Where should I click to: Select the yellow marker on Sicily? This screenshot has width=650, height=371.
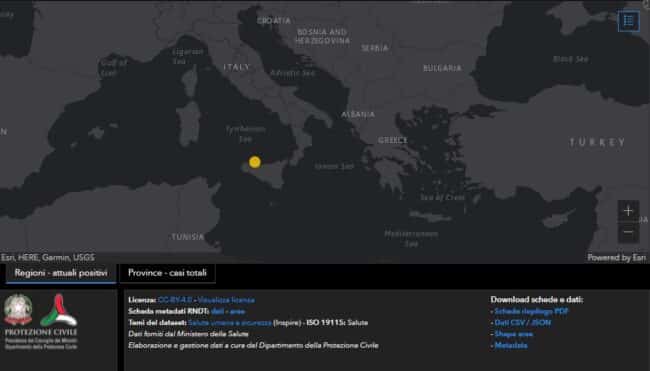(255, 162)
